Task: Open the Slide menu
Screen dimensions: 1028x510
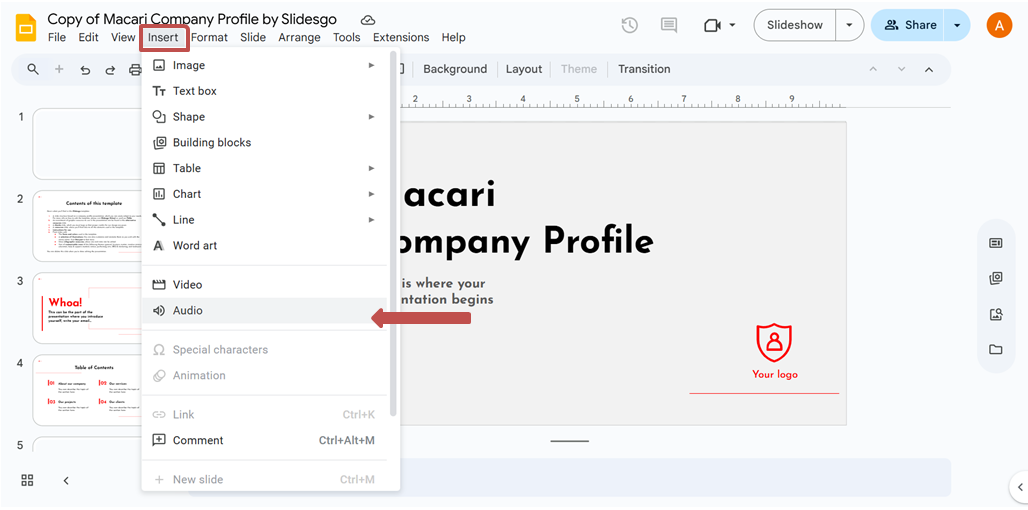Action: 252,37
